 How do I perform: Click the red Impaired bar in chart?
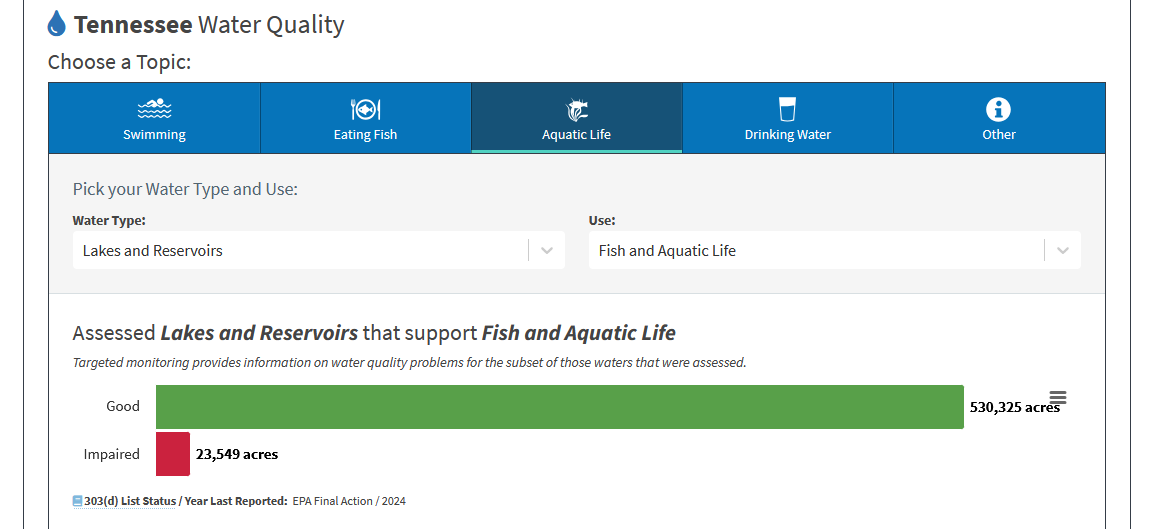click(x=172, y=454)
